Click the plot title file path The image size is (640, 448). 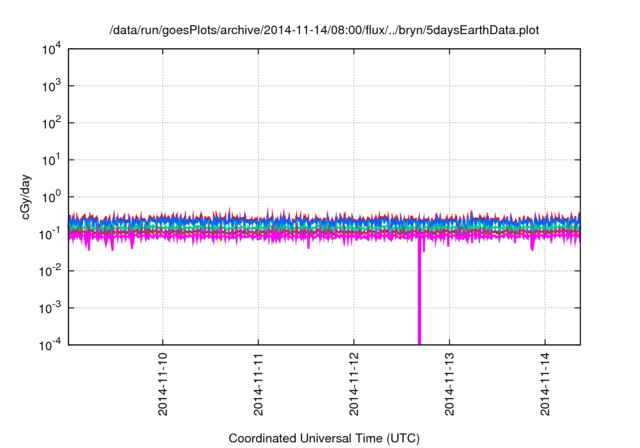(x=324, y=30)
